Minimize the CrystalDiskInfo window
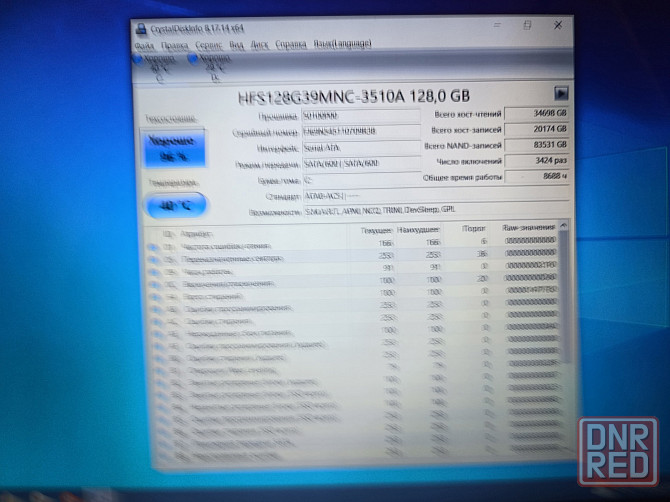Screen dimensions: 670x502 (497, 25)
